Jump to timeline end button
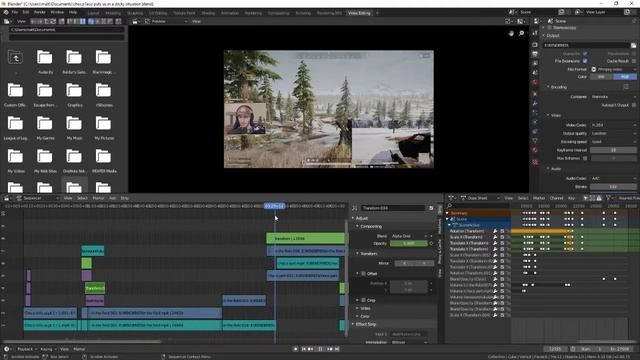This screenshot has height=360, width=640. click(337, 349)
